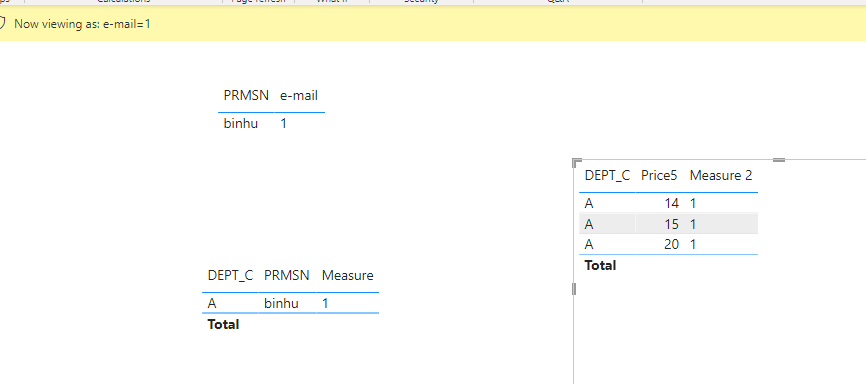Click the shield icon in the yellow banner

point(2,24)
